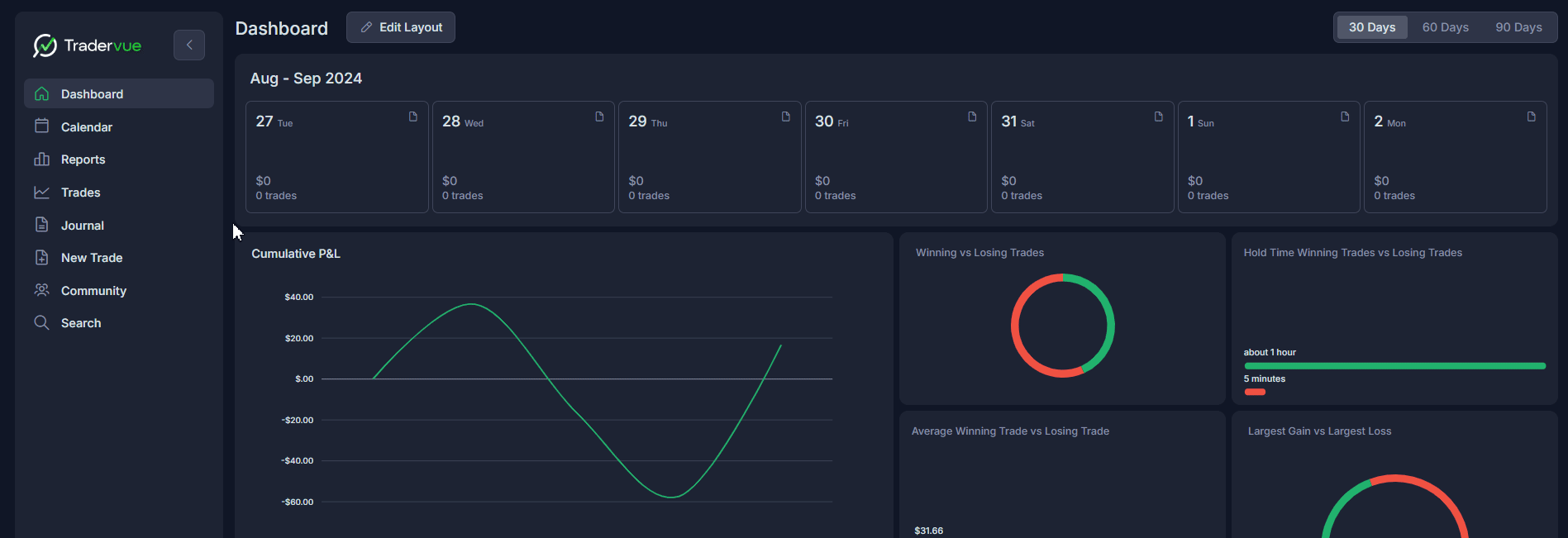Click the red 5 minutes bar

point(1255,392)
